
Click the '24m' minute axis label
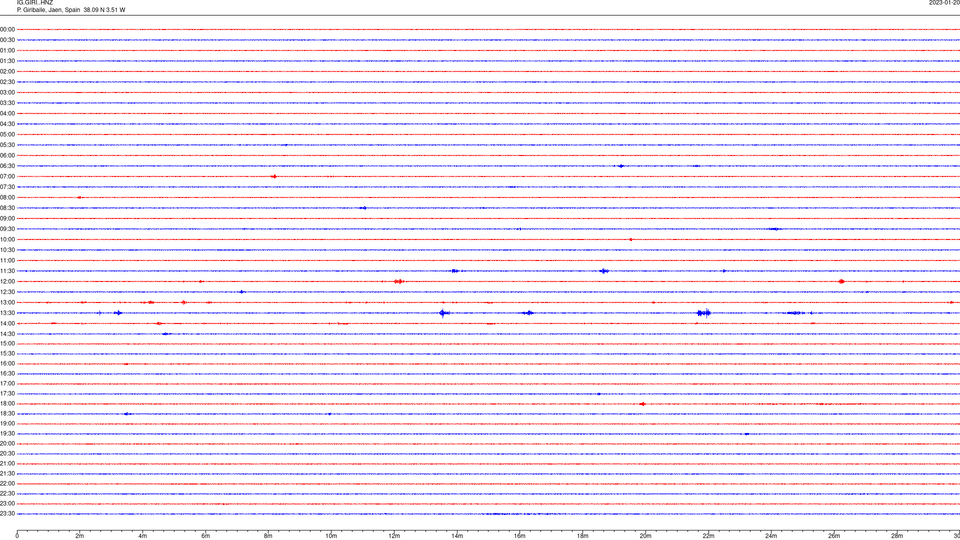coord(771,536)
